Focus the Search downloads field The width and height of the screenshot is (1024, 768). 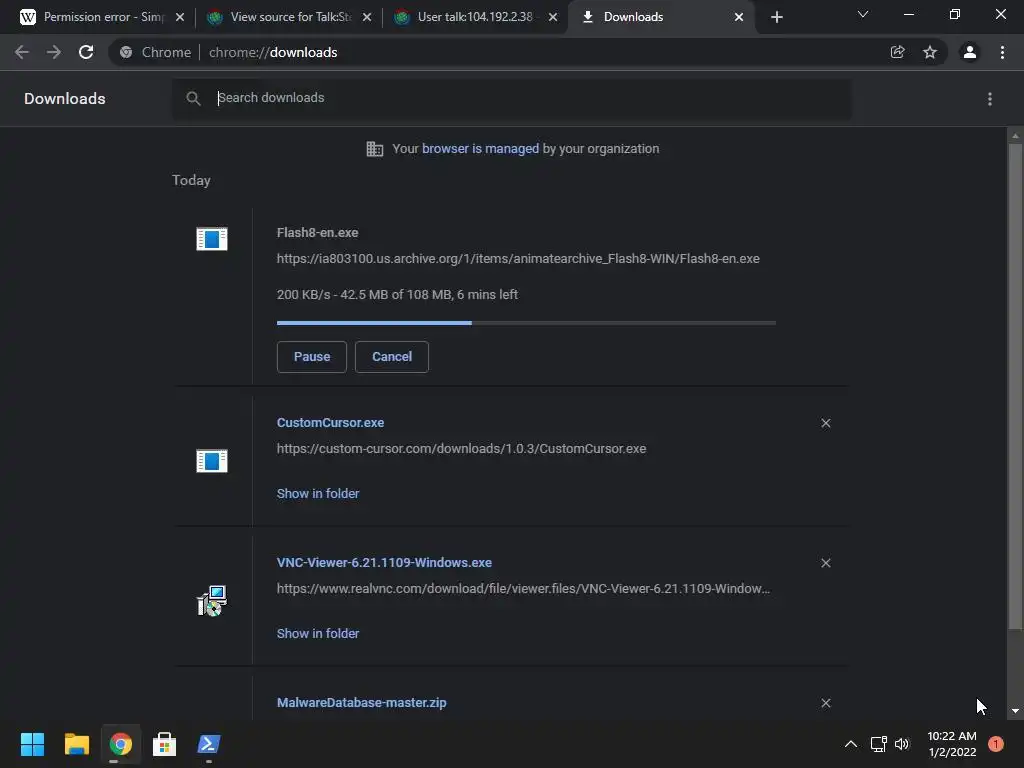coord(512,99)
